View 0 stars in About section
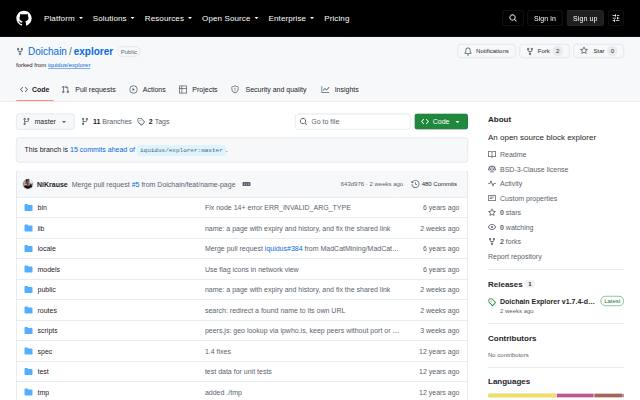This screenshot has height=400, width=640. click(504, 212)
